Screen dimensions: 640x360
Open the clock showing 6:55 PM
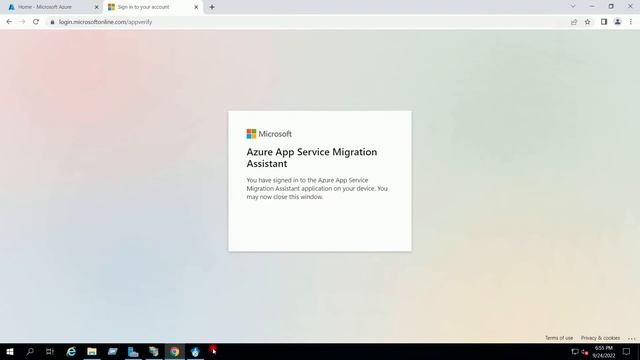point(603,352)
